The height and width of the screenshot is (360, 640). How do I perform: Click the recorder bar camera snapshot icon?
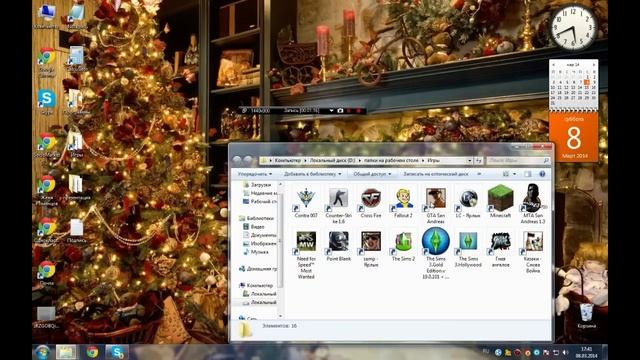click(340, 111)
